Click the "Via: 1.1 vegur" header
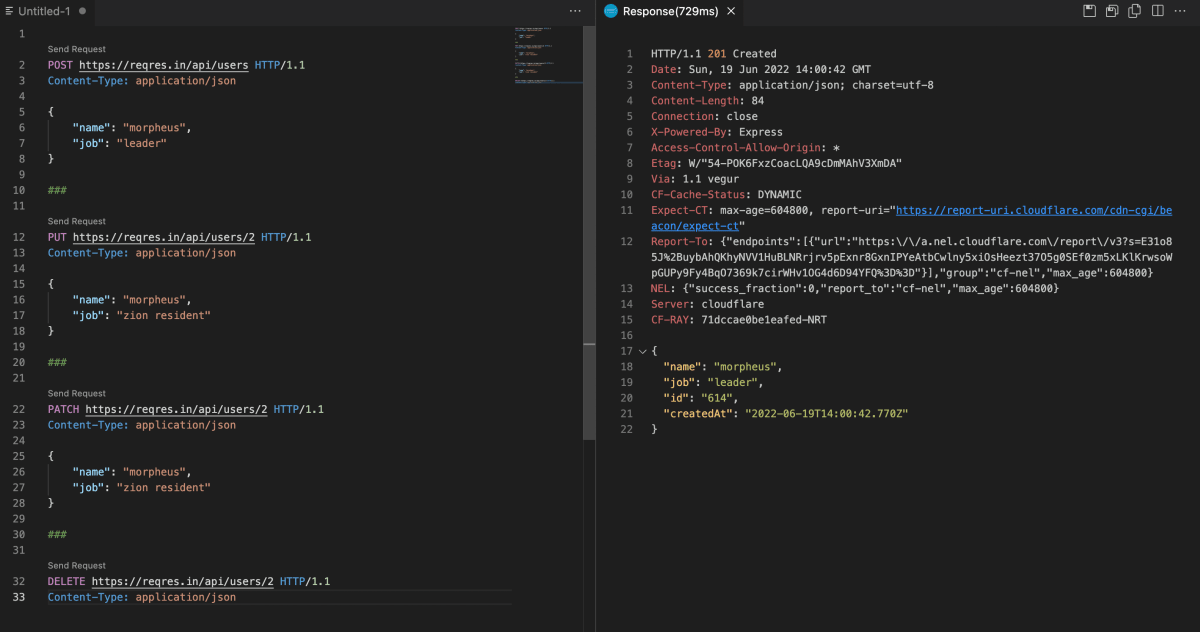The height and width of the screenshot is (632, 1200). click(694, 179)
